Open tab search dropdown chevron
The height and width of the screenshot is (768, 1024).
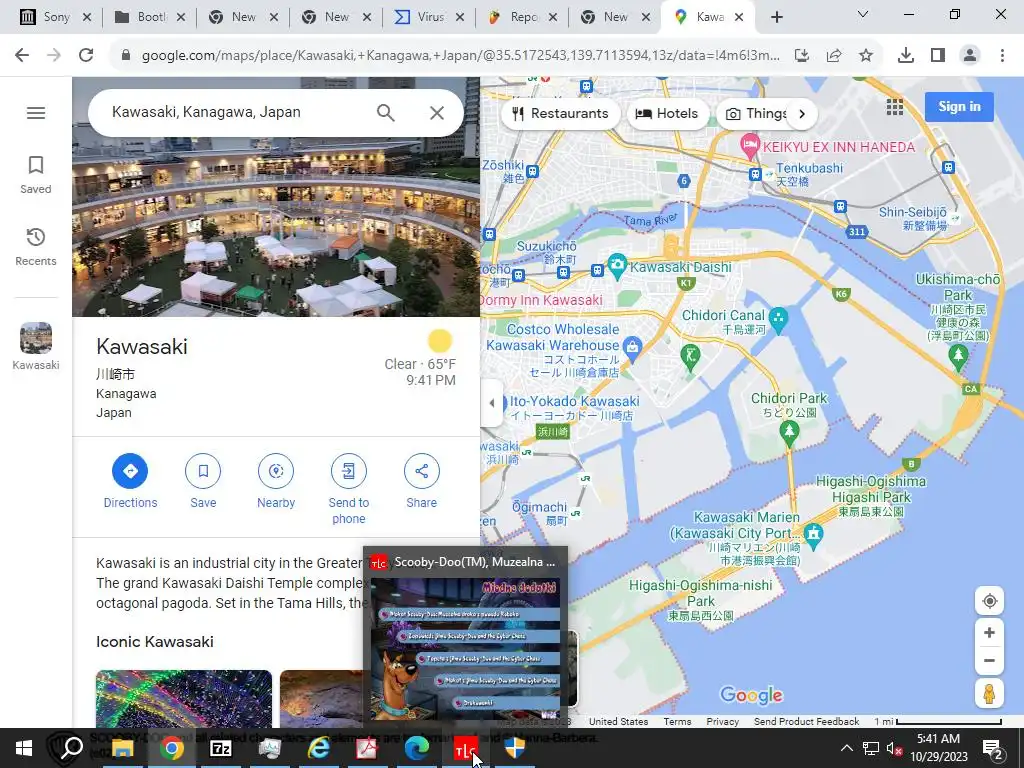click(863, 14)
